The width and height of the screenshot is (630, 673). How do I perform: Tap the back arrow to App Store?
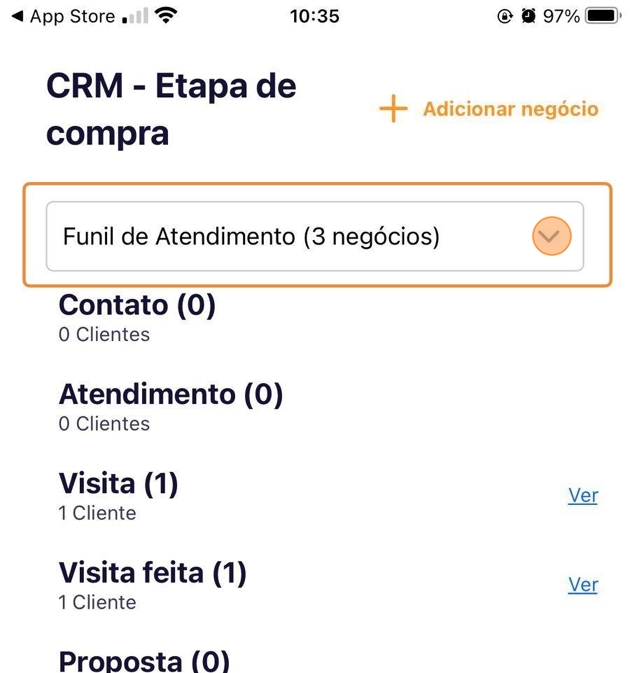16,17
